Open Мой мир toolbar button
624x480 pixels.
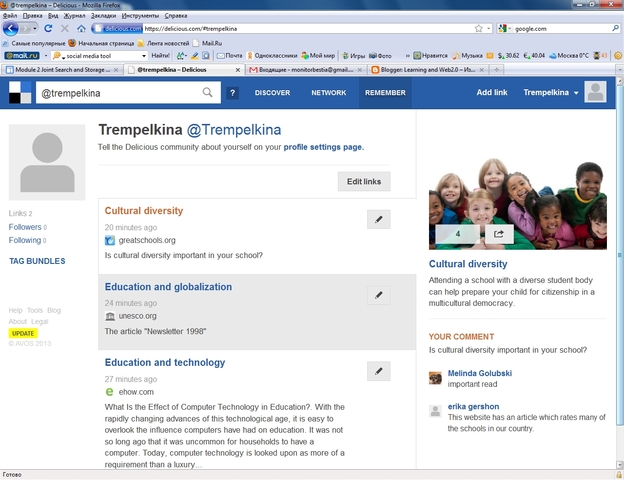[318, 56]
